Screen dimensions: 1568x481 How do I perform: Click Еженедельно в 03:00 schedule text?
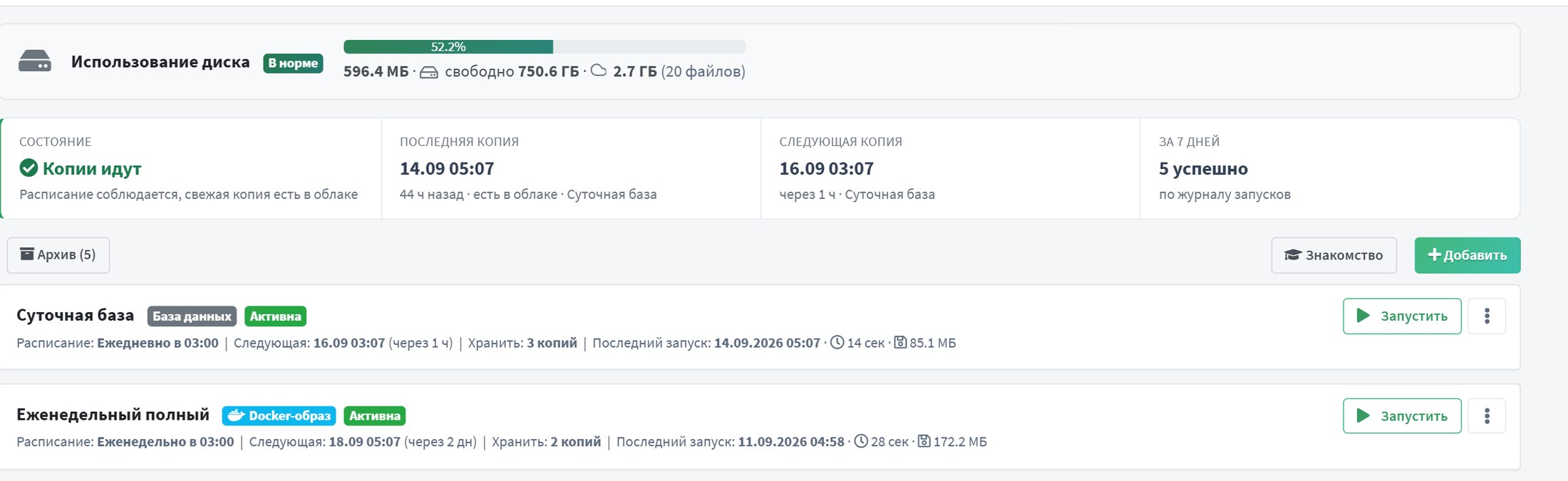[x=165, y=442]
